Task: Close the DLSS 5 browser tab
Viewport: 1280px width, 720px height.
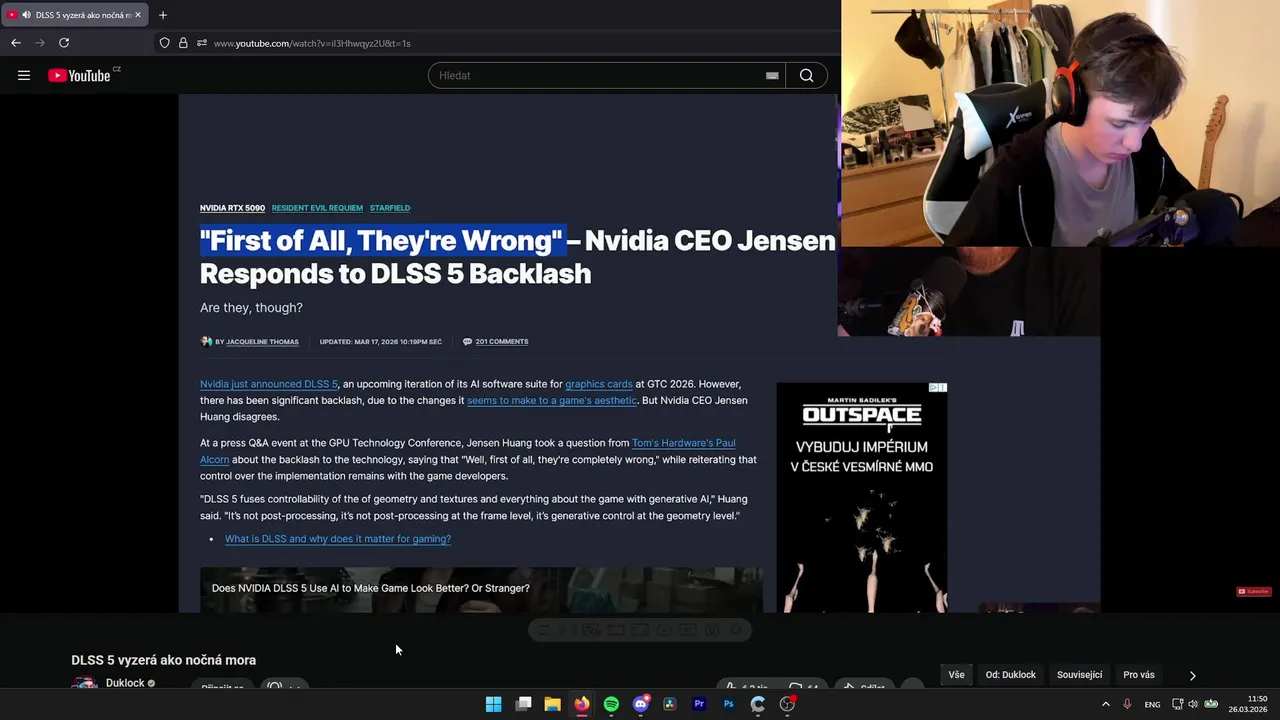Action: pyautogui.click(x=138, y=15)
